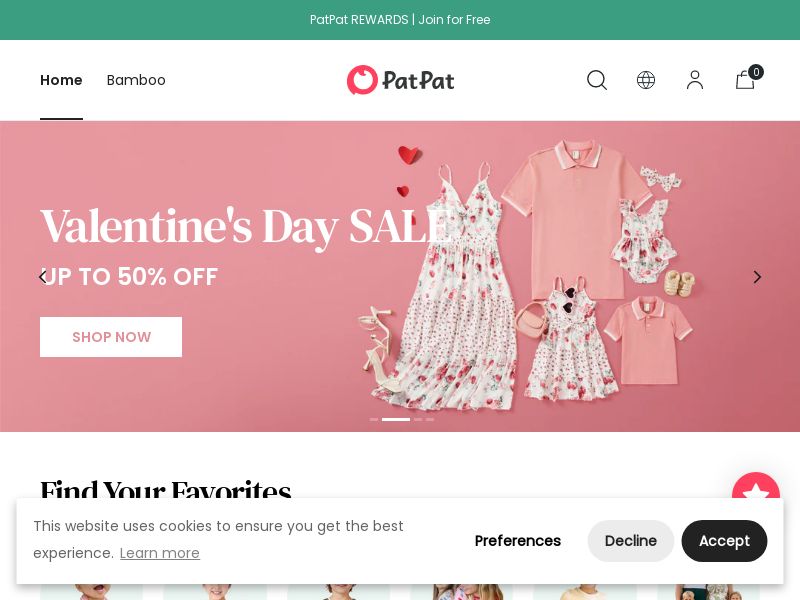Select the first carousel indicator dot
800x600 pixels.
pyautogui.click(x=374, y=419)
